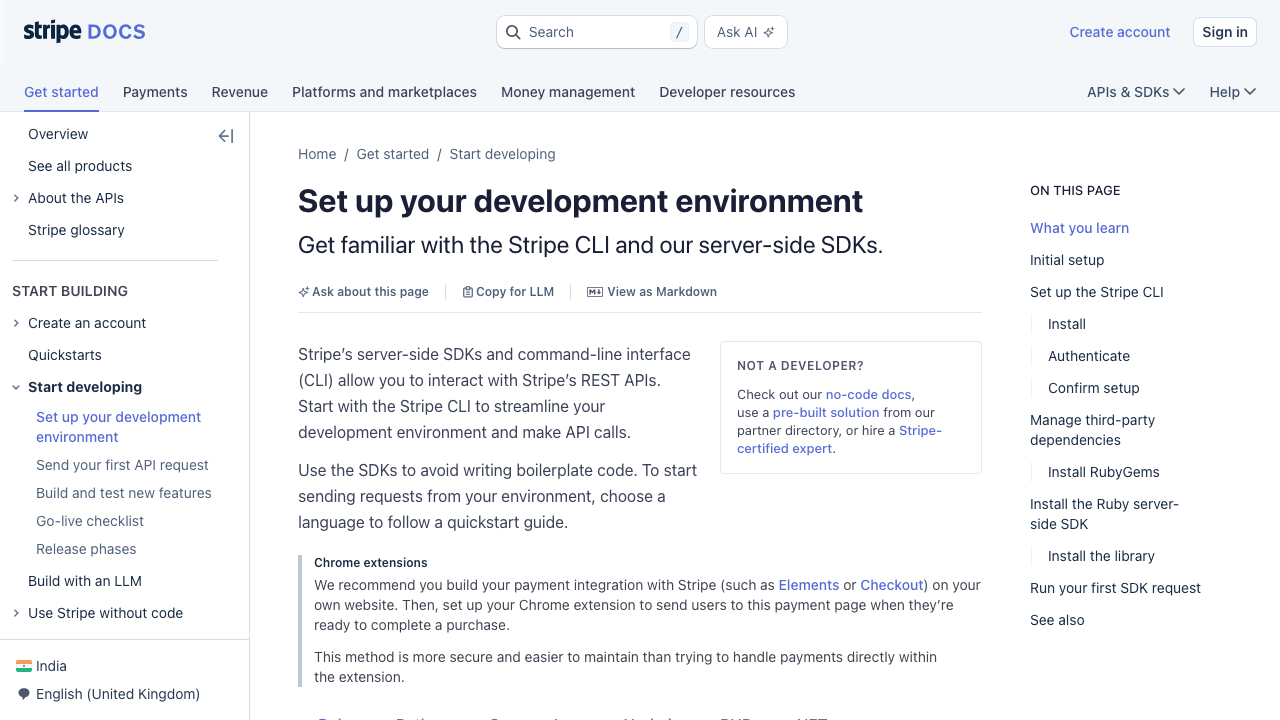Open Build and test new features
Image resolution: width=1280 pixels, height=720 pixels.
[x=124, y=493]
